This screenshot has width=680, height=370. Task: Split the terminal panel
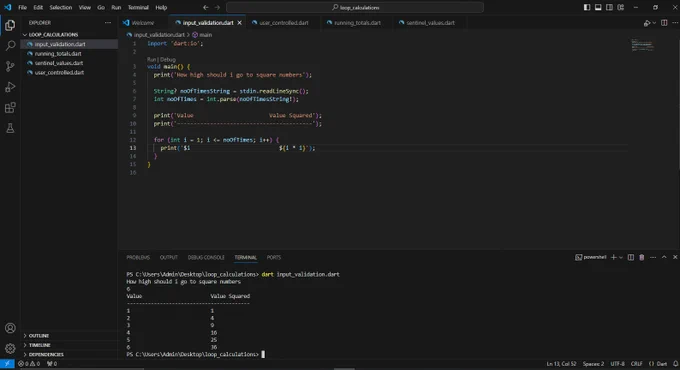click(x=631, y=257)
